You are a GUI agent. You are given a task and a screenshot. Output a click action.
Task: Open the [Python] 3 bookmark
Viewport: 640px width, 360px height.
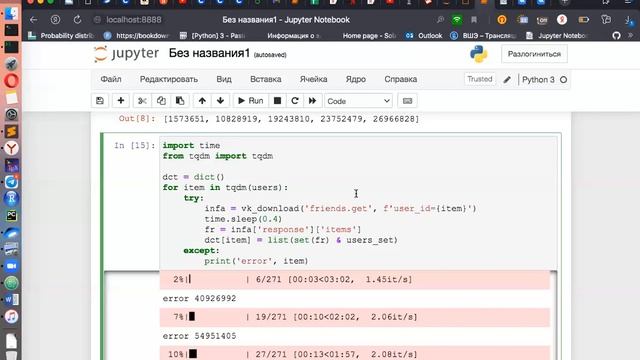(213, 36)
